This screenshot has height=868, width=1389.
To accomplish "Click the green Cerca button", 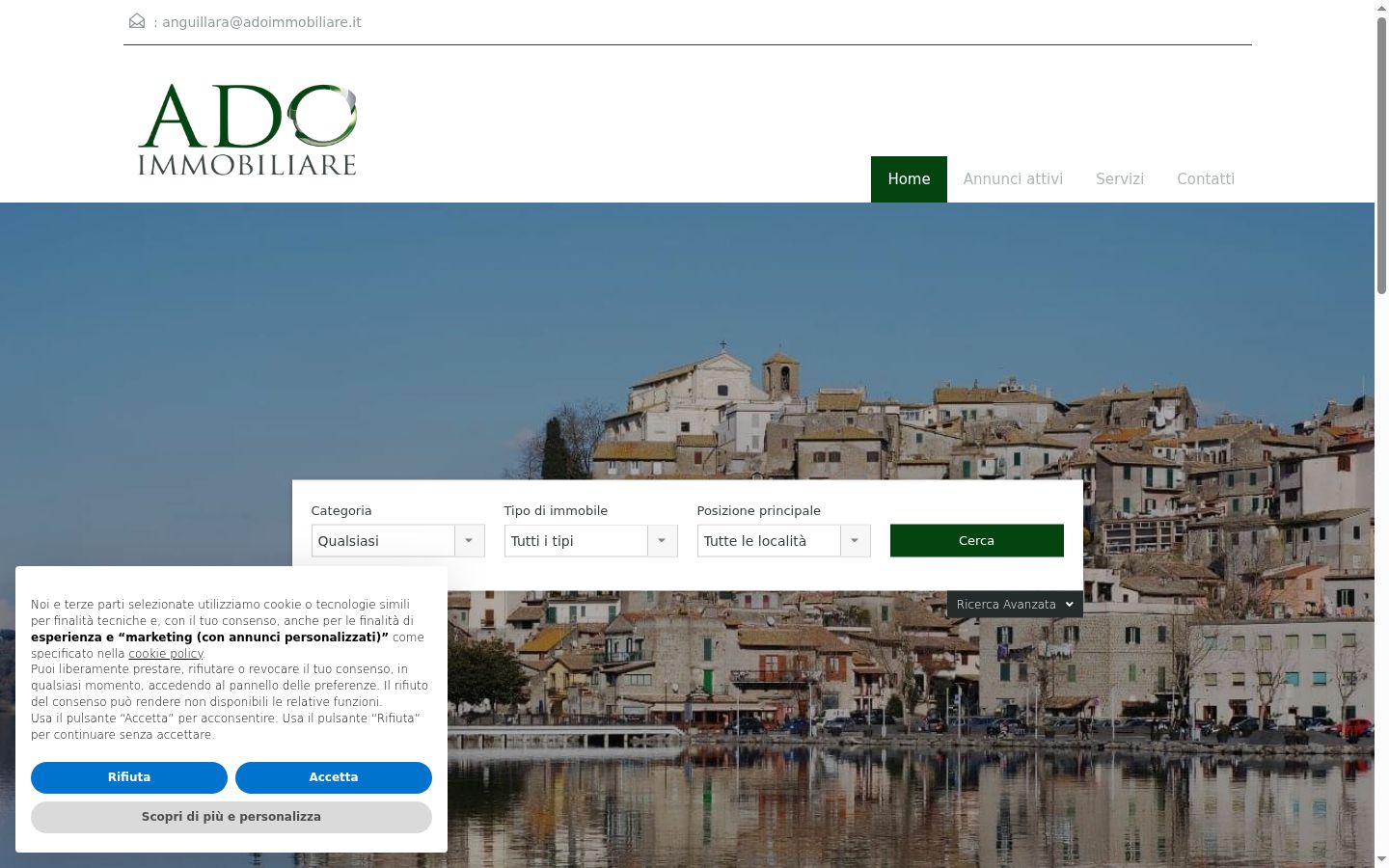I will (x=976, y=541).
